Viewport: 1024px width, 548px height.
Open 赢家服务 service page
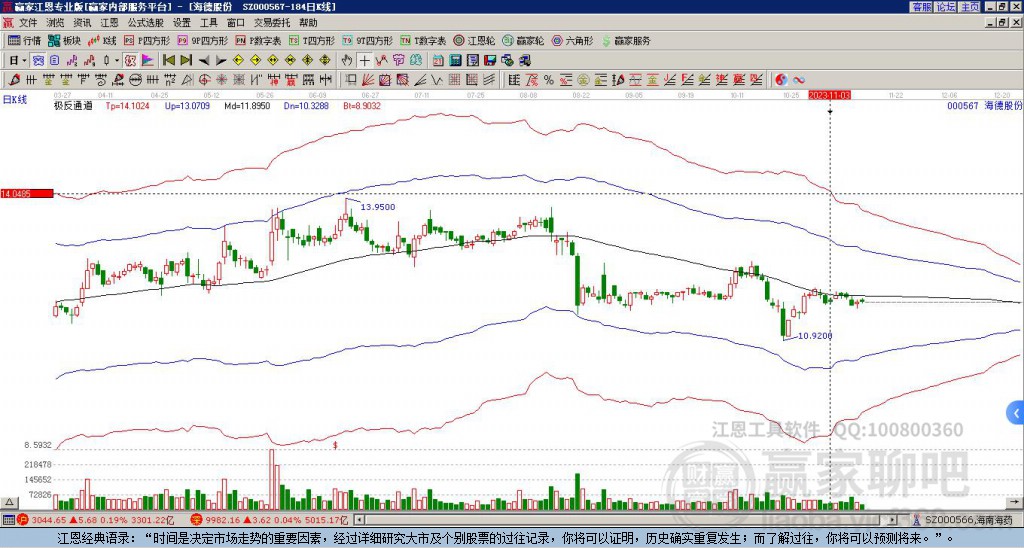[x=626, y=40]
